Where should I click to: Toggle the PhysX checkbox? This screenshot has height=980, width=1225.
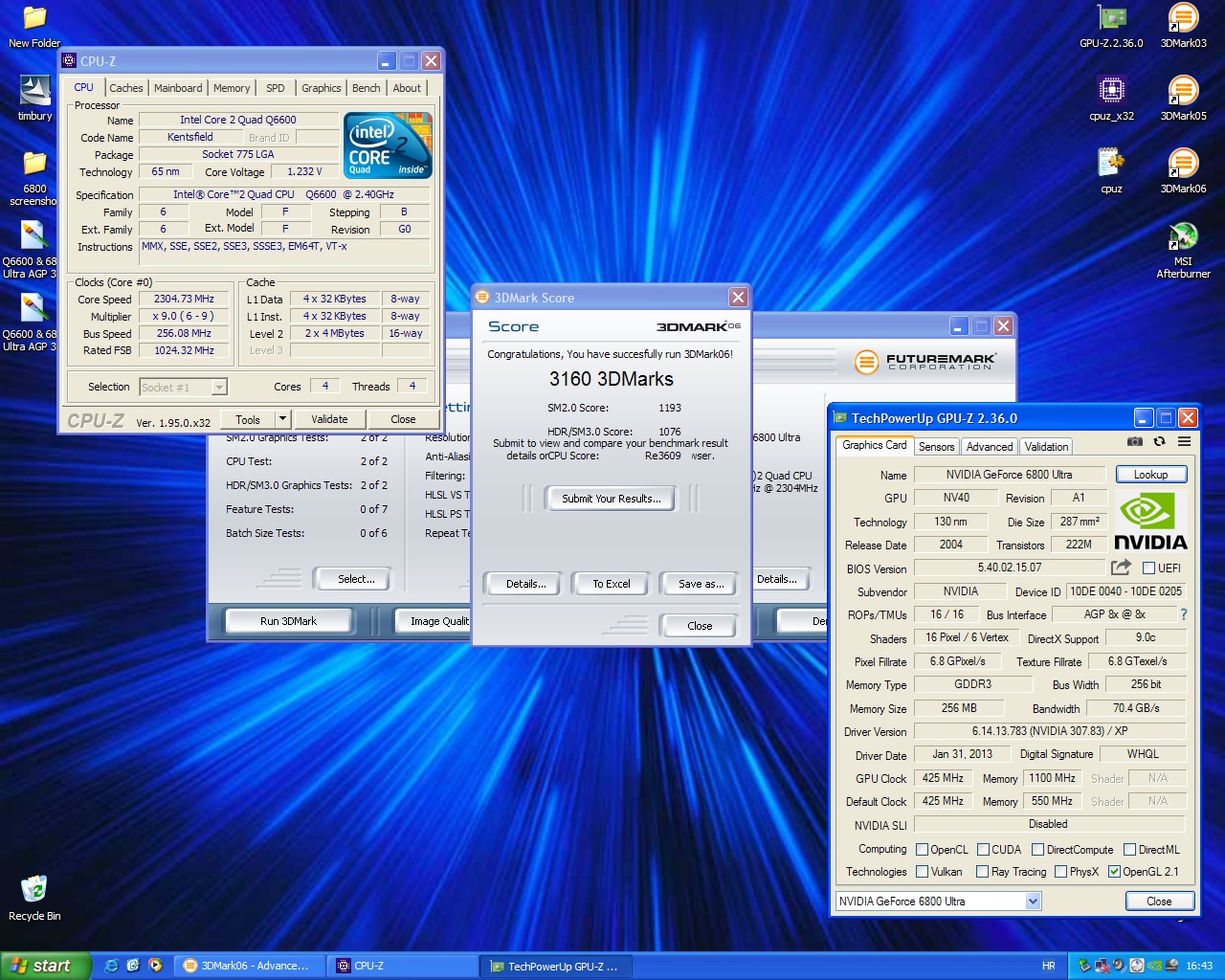click(x=1060, y=871)
